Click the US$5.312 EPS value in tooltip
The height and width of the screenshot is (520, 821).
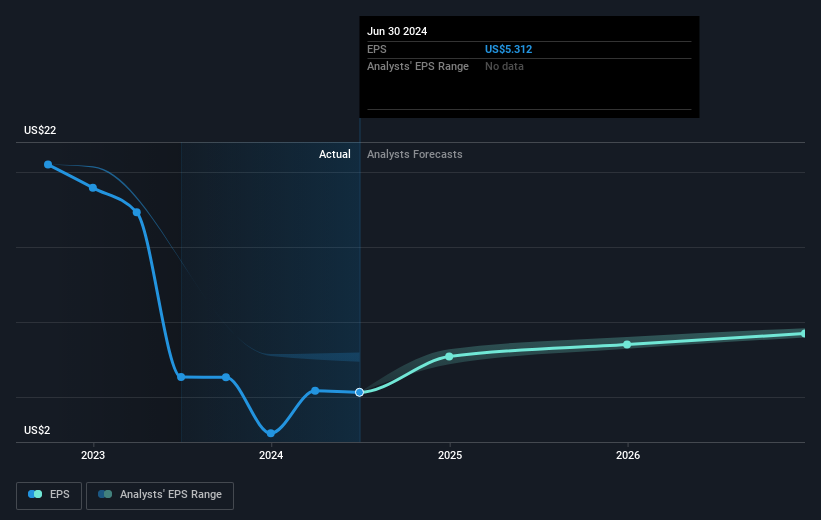tap(508, 49)
